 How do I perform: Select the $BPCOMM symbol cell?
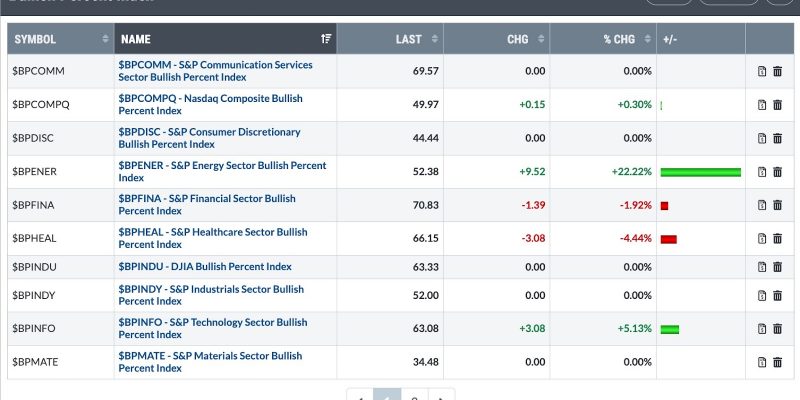click(61, 71)
